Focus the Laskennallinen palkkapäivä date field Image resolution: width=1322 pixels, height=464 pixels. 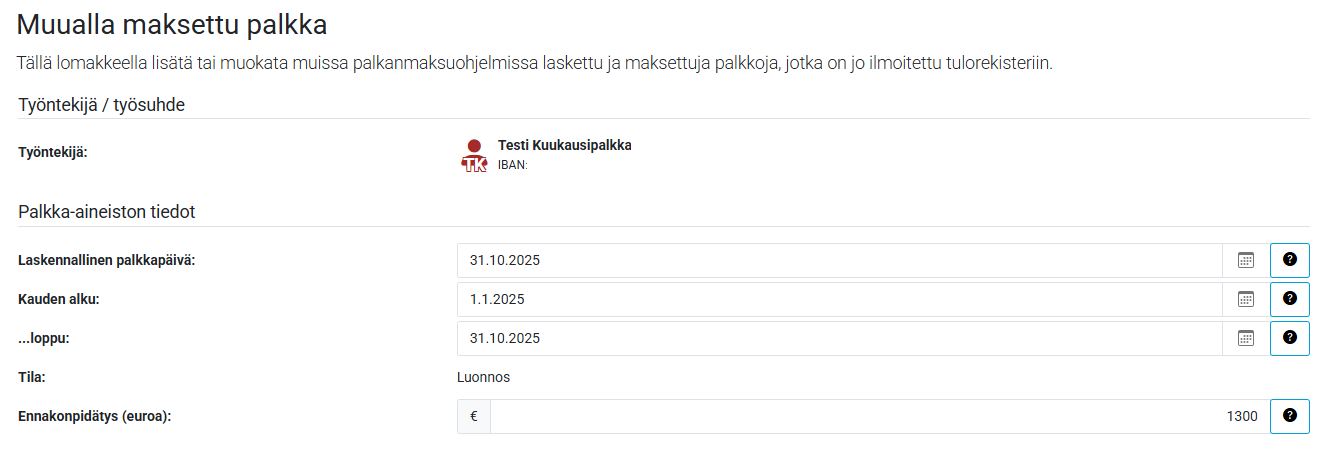pos(840,260)
